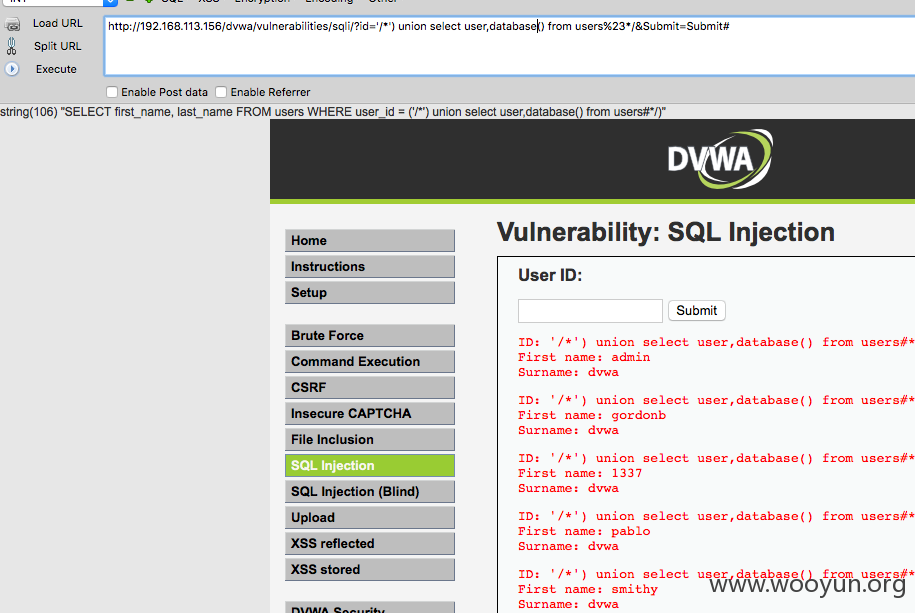This screenshot has width=915, height=613.
Task: Click the Surname: dvwa line under admin
Action: coord(568,372)
